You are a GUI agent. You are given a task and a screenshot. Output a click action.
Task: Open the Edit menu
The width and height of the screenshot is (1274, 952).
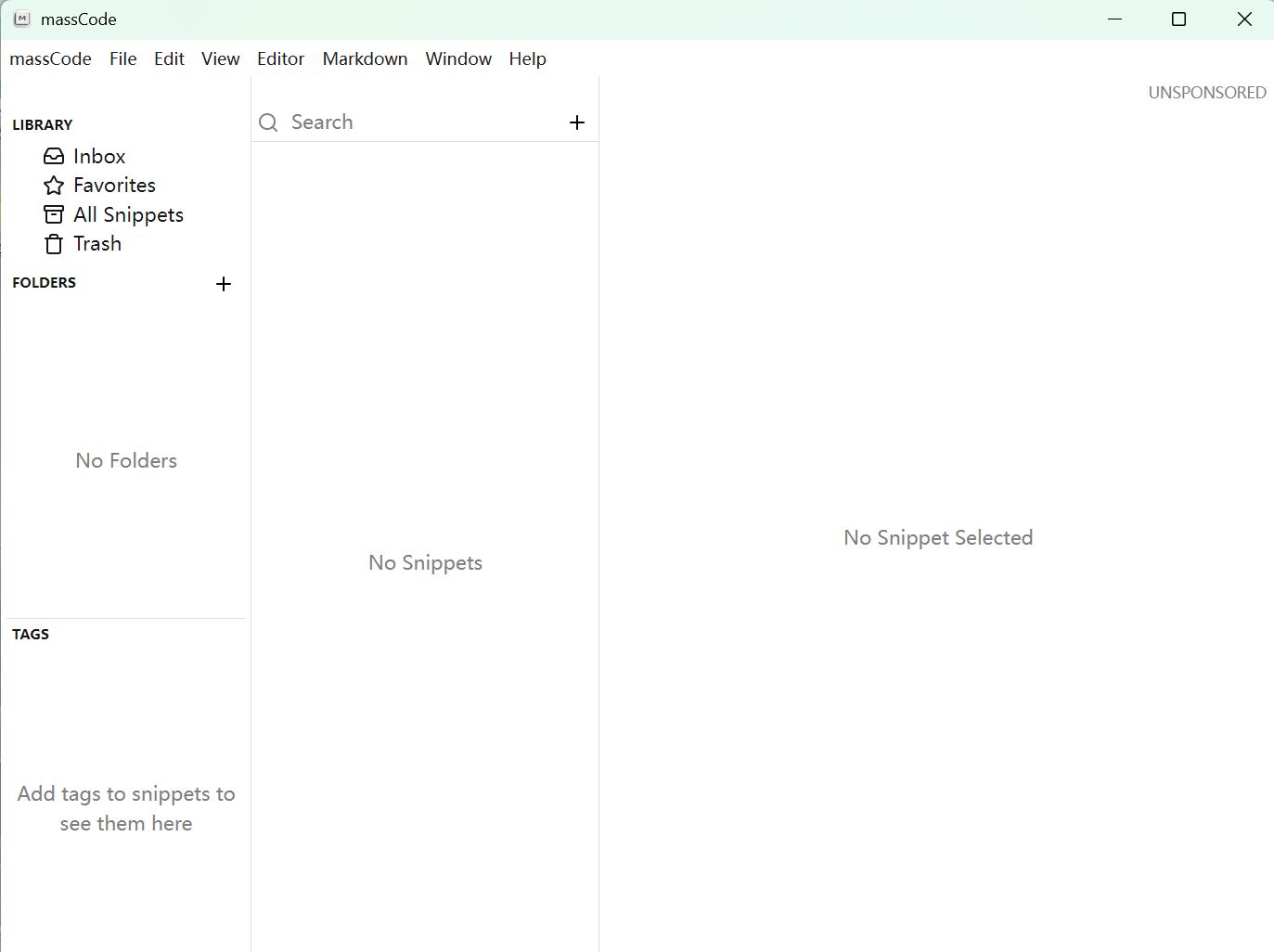(x=169, y=58)
